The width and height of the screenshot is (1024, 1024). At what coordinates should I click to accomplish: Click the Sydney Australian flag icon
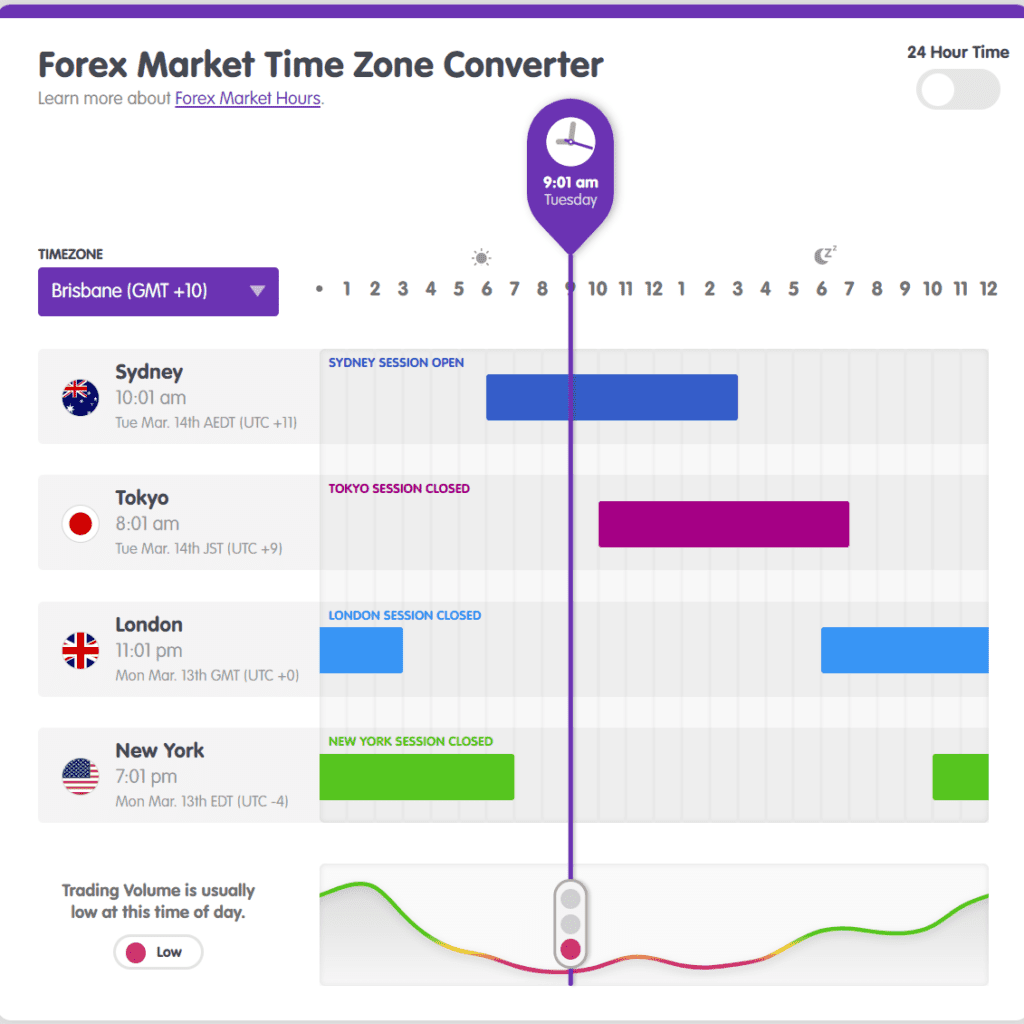(80, 397)
